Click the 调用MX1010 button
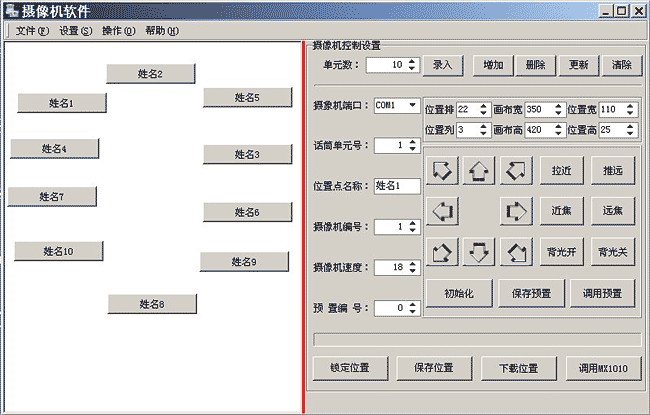The height and width of the screenshot is (415, 650). tap(603, 368)
